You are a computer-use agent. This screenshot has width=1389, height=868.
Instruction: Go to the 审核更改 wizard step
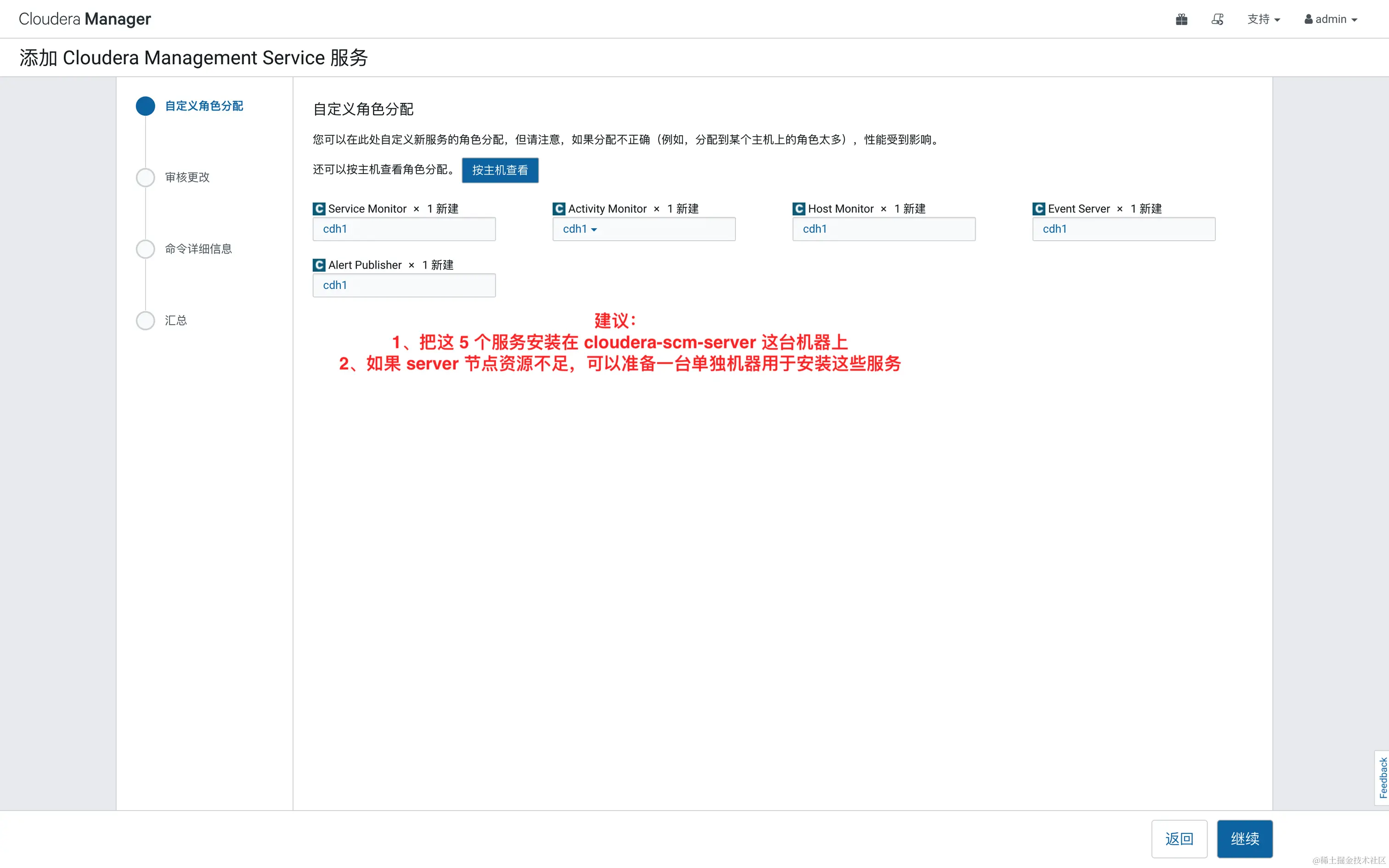tap(187, 177)
